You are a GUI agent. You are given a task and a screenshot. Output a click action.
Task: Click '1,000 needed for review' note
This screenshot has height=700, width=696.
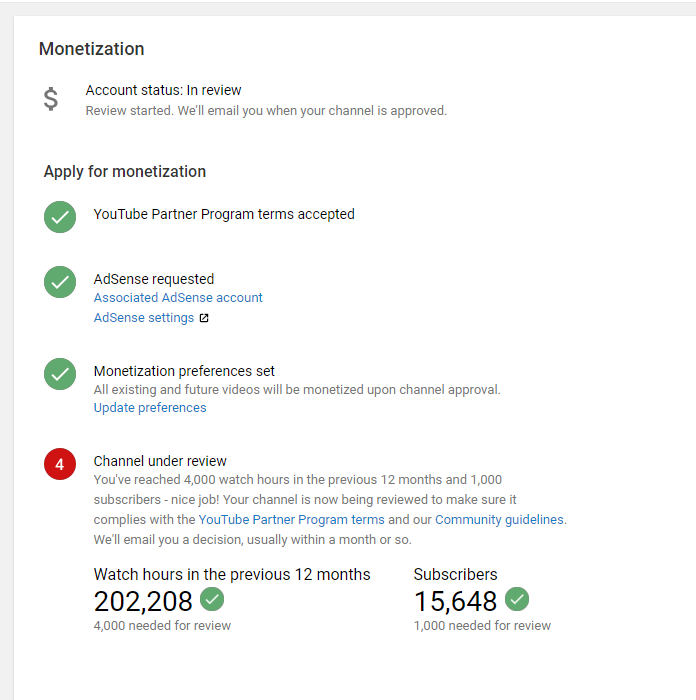coord(482,626)
